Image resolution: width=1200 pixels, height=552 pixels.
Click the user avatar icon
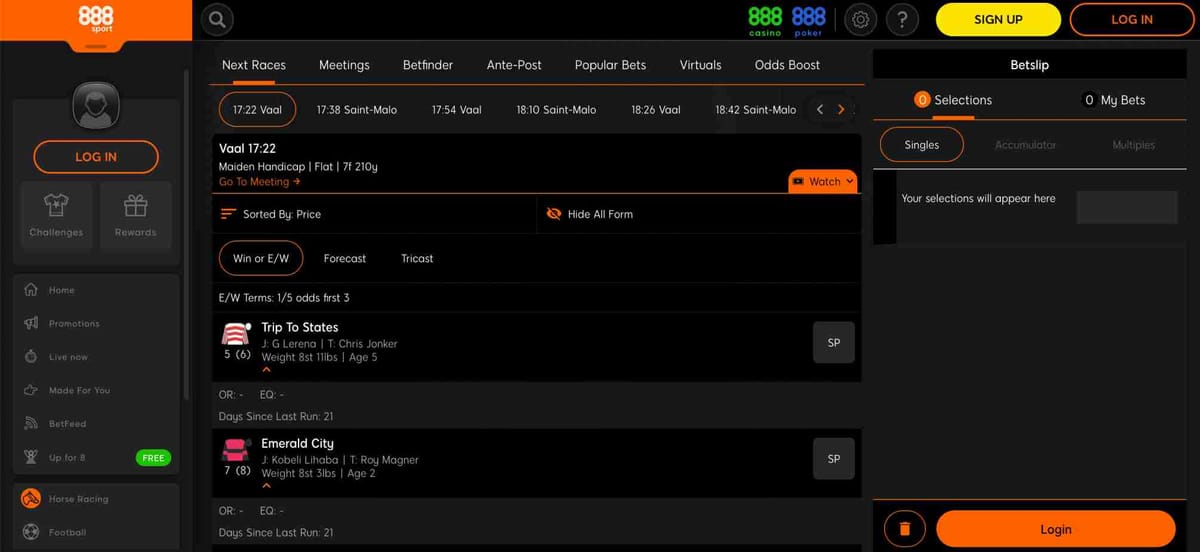(x=96, y=106)
